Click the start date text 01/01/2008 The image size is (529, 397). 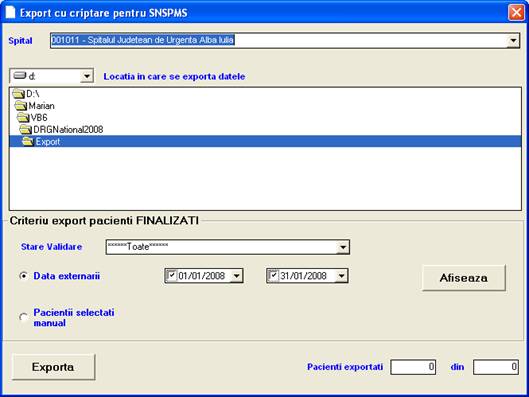pos(202,276)
